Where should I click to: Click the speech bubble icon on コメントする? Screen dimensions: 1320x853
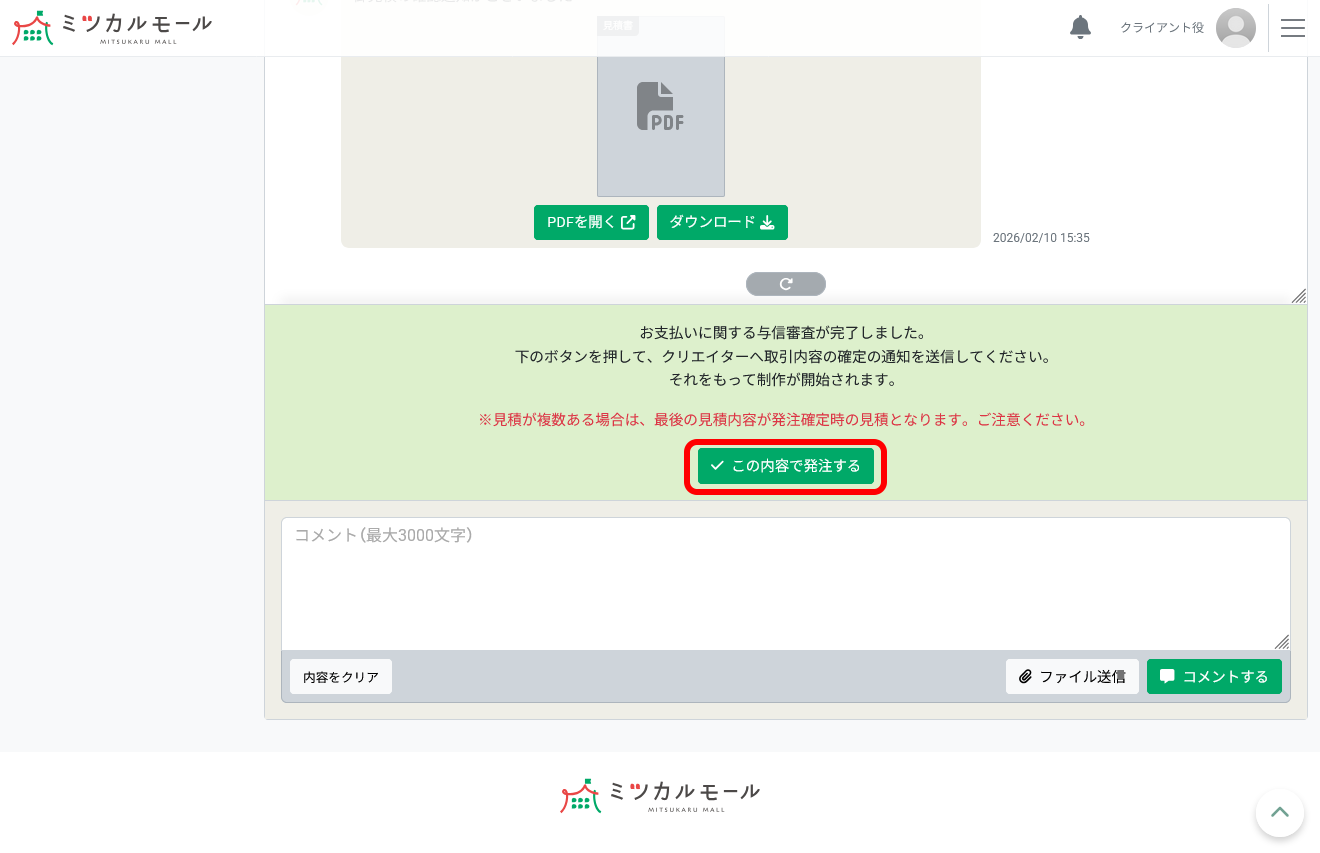coord(1167,676)
